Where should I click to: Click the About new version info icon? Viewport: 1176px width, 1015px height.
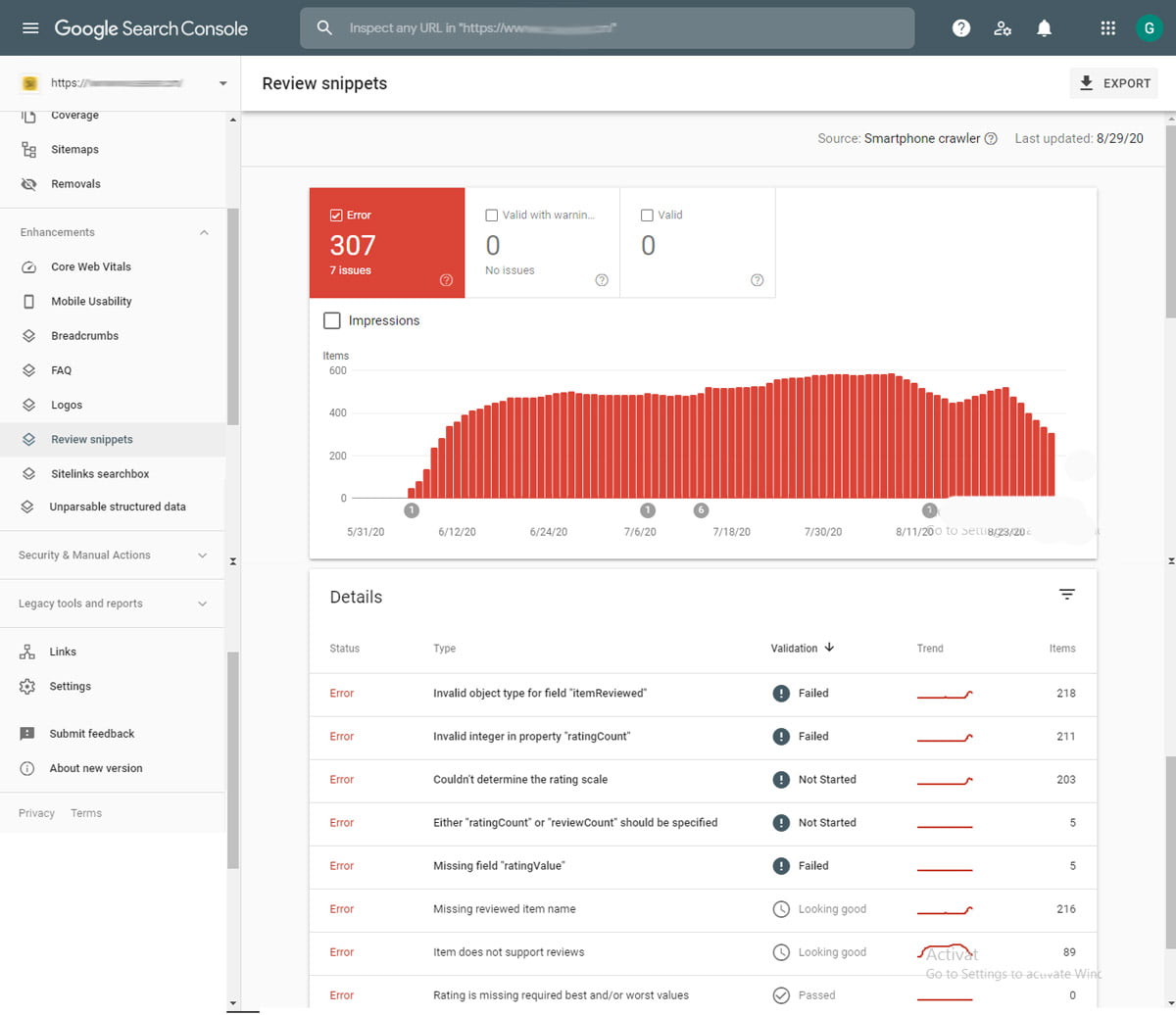tap(27, 768)
